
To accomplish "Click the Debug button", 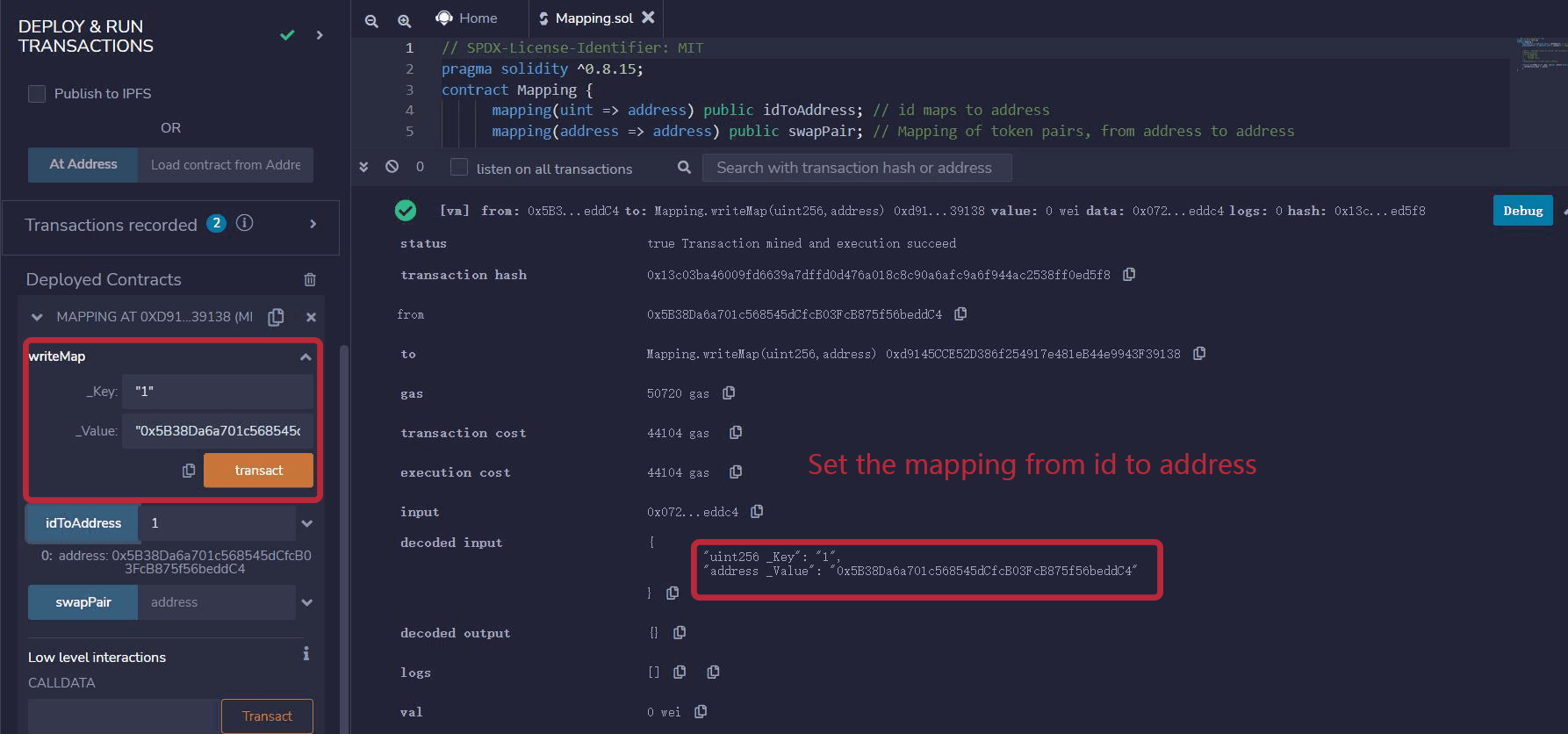I will (x=1522, y=211).
